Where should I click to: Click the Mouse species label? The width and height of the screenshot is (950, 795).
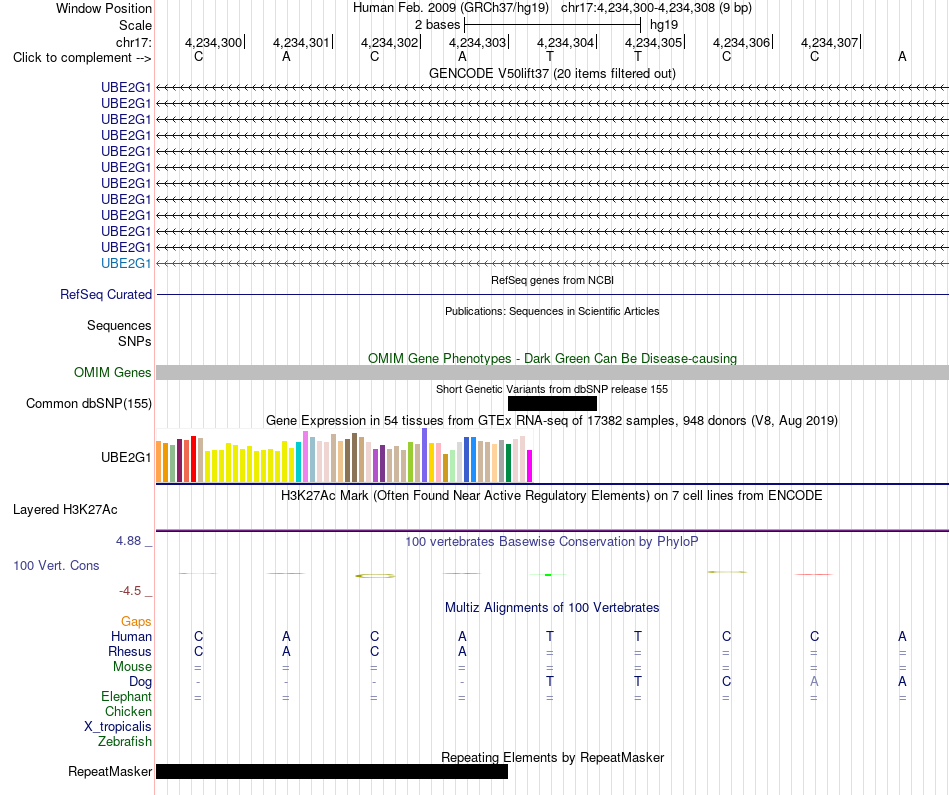[132, 667]
